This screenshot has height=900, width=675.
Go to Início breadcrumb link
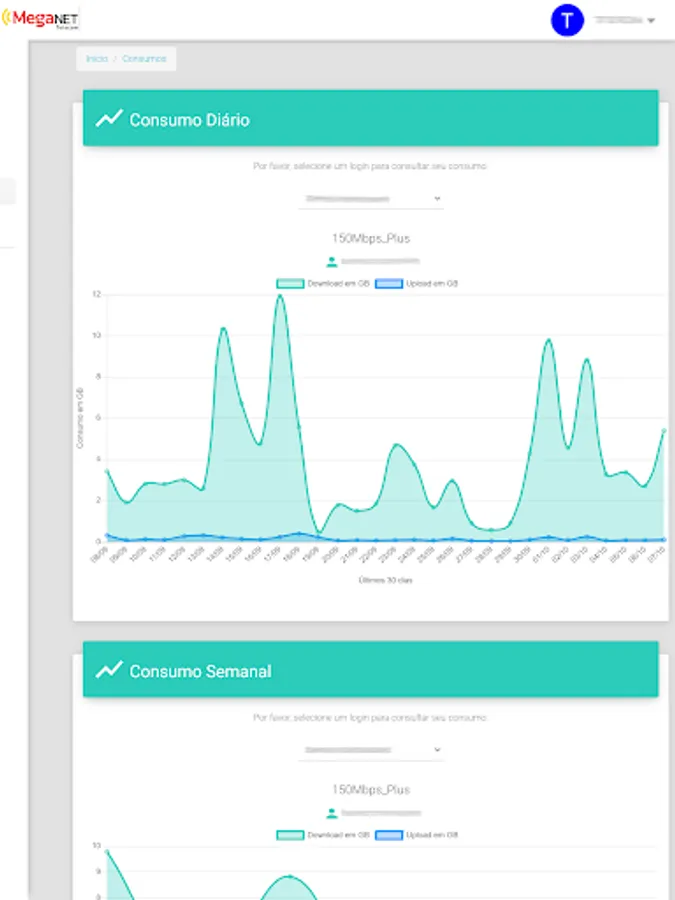[x=96, y=59]
